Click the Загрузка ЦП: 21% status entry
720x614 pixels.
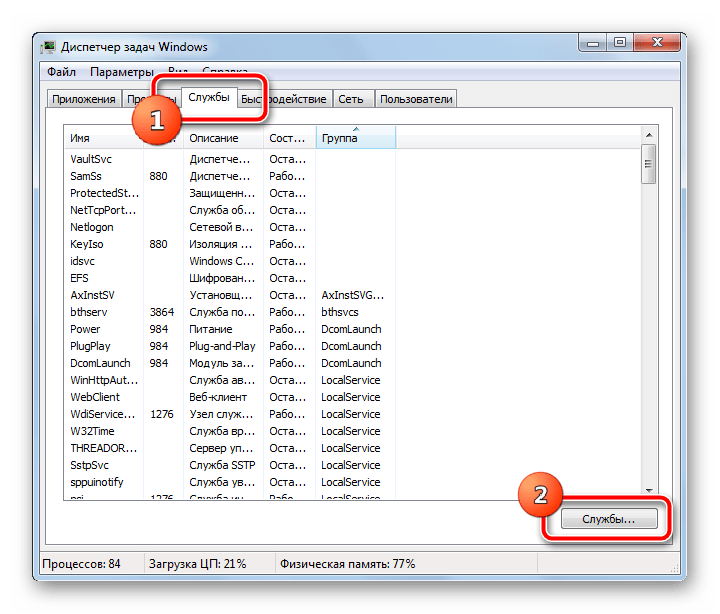click(x=197, y=564)
